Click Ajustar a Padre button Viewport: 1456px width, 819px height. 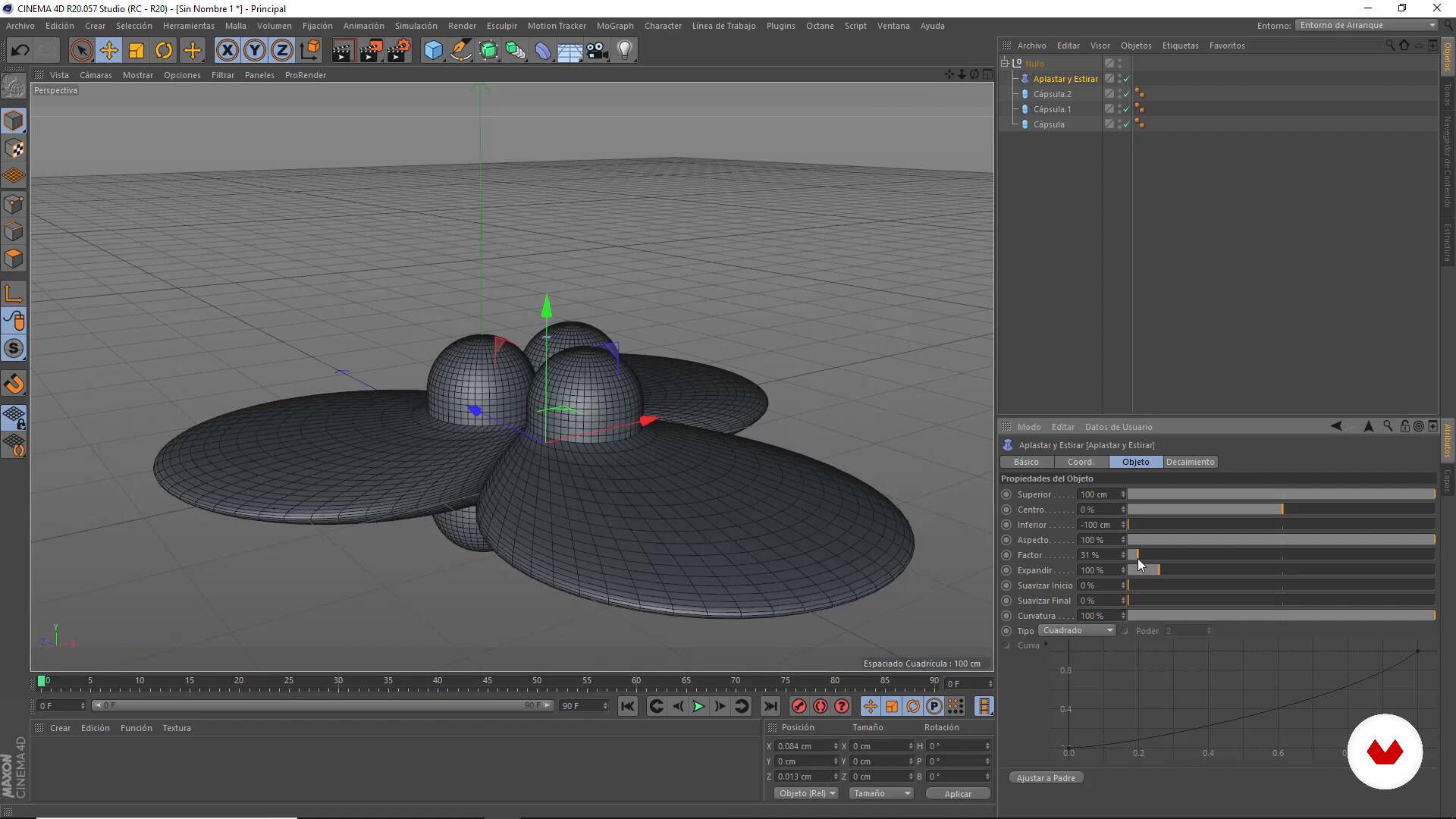(x=1046, y=778)
